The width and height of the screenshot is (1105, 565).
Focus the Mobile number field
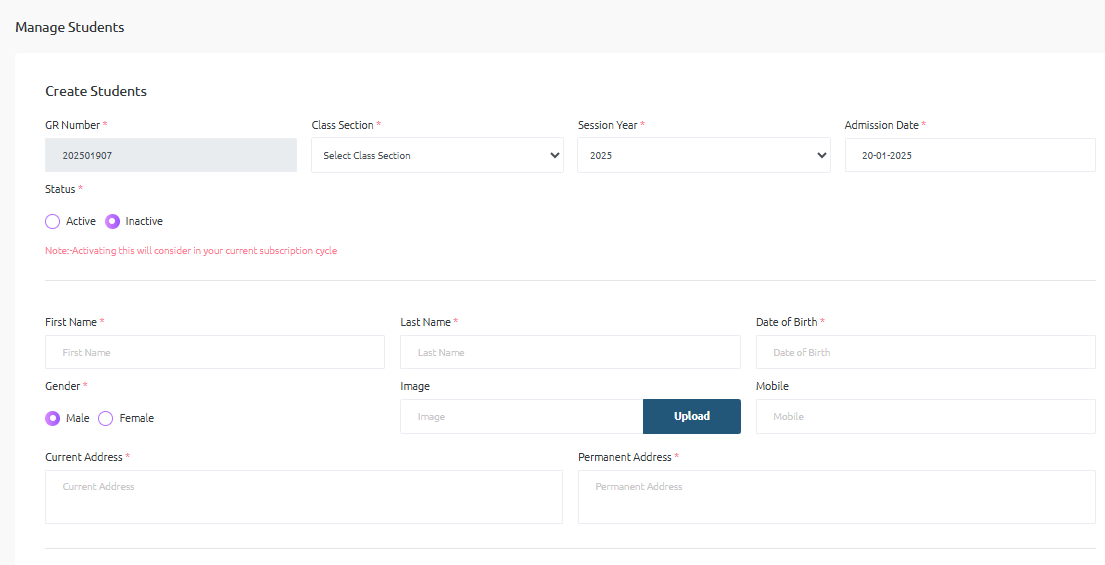(x=925, y=416)
